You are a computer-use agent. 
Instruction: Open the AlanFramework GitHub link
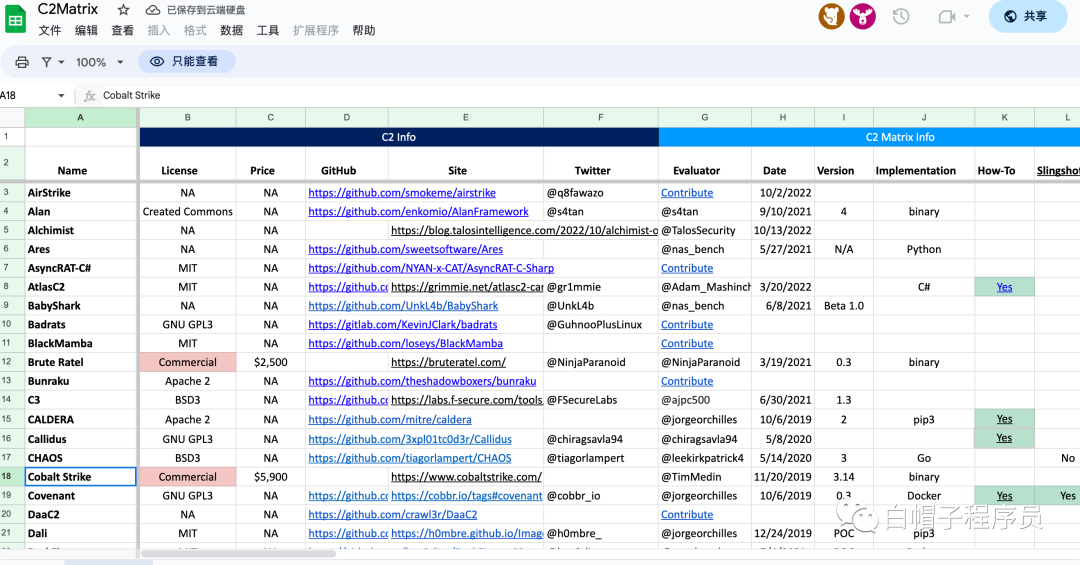coord(418,212)
